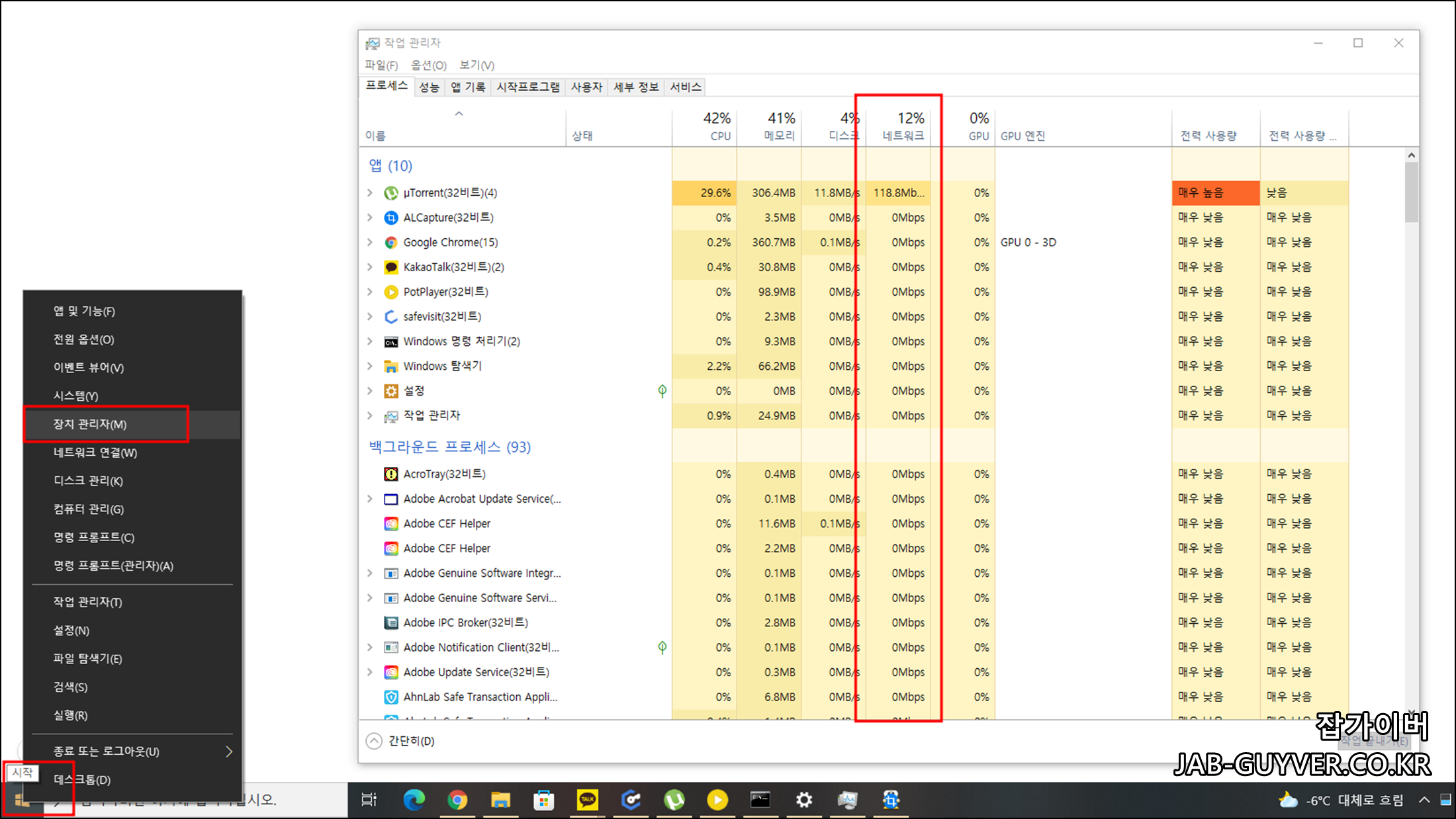Open KakaoTalk from the taskbar
Screen dimensions: 1456x819
(587, 800)
